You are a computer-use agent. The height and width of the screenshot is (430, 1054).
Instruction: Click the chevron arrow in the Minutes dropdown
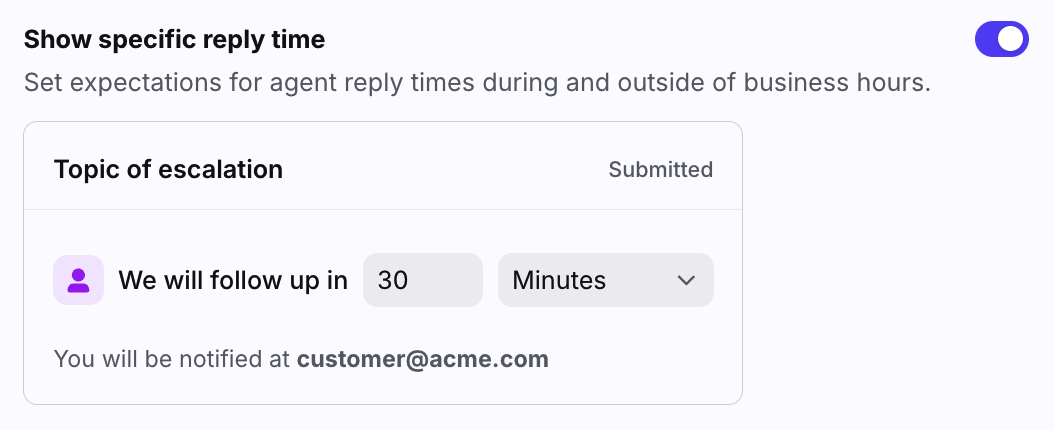coord(686,280)
